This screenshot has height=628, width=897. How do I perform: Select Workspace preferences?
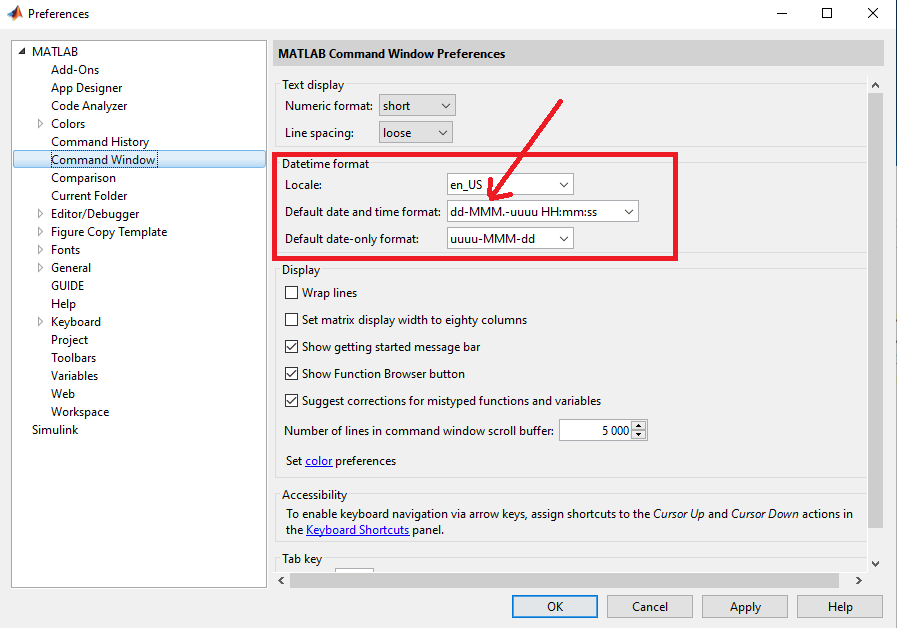(80, 412)
